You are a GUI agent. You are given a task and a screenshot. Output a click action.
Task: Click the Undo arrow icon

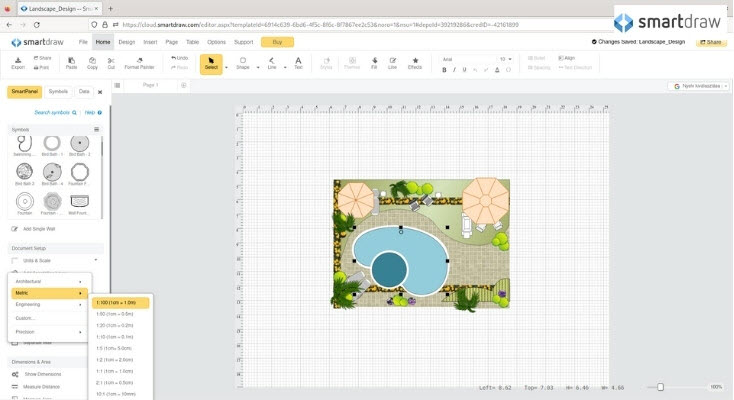point(175,58)
